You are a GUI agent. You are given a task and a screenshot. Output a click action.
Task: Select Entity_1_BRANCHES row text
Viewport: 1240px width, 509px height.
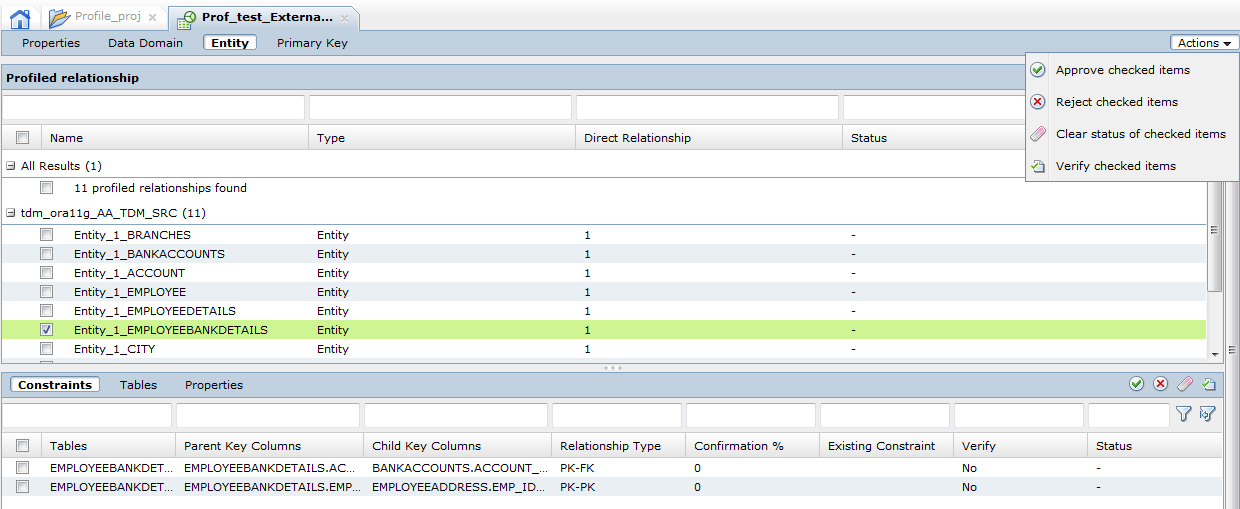[132, 235]
